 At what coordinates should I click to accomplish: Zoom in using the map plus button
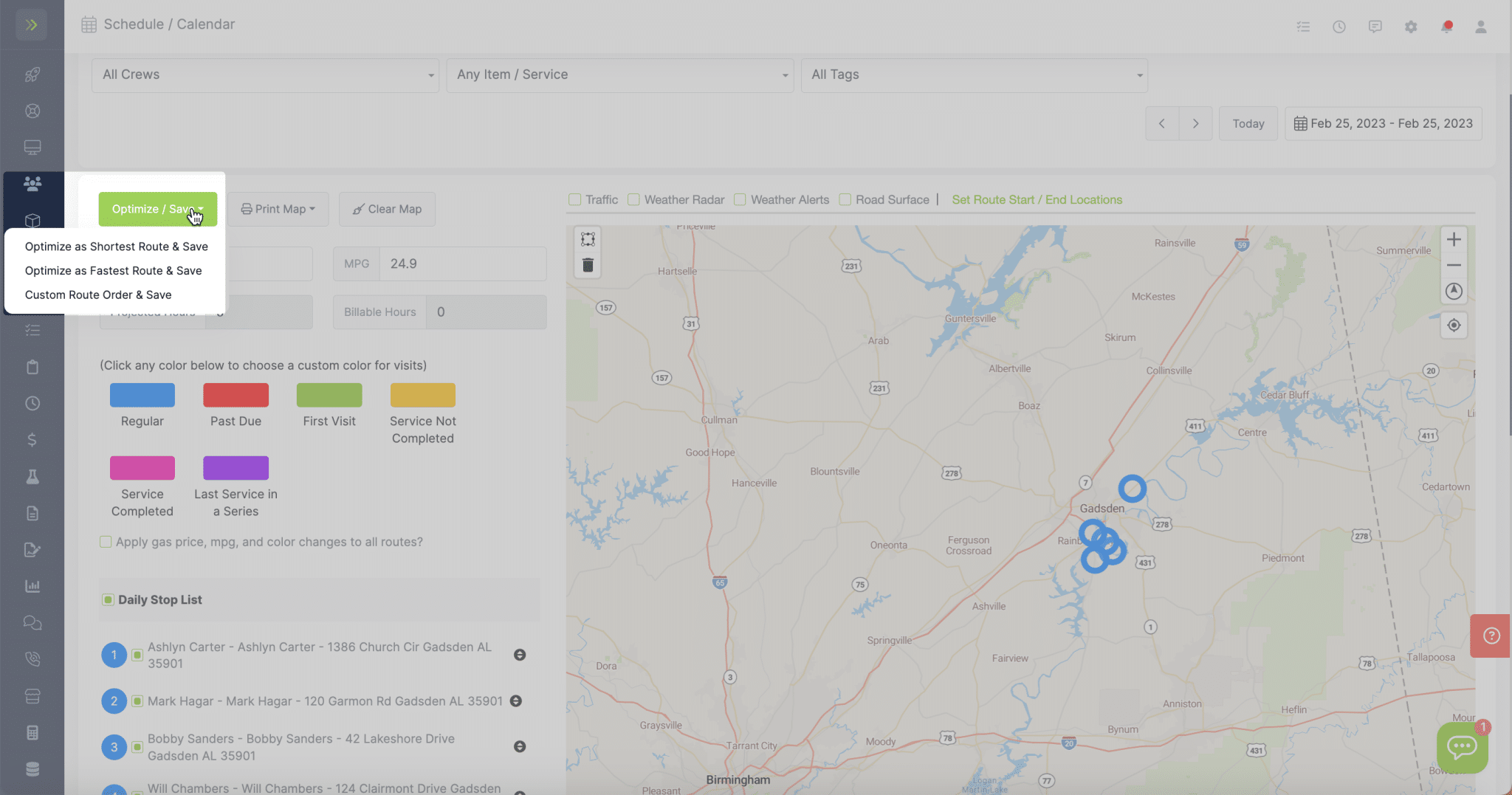click(x=1454, y=238)
